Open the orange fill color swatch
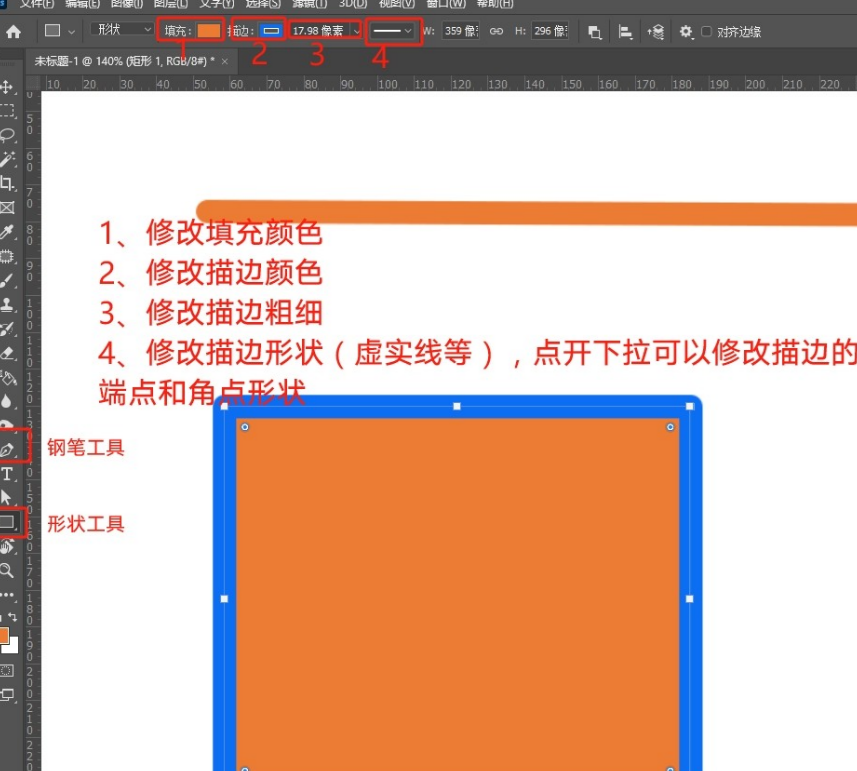 (208, 31)
